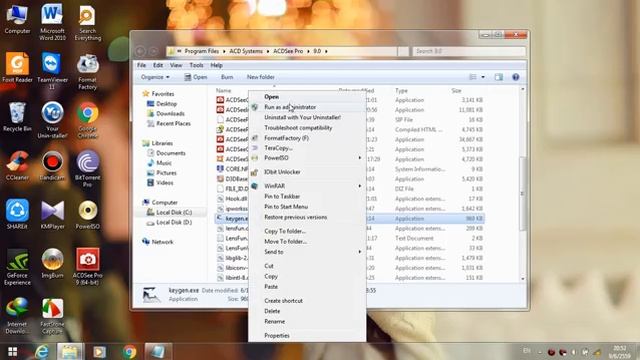The width and height of the screenshot is (640, 360).
Task: Choose Uninstall with Your Uninstaller!
Action: point(307,118)
